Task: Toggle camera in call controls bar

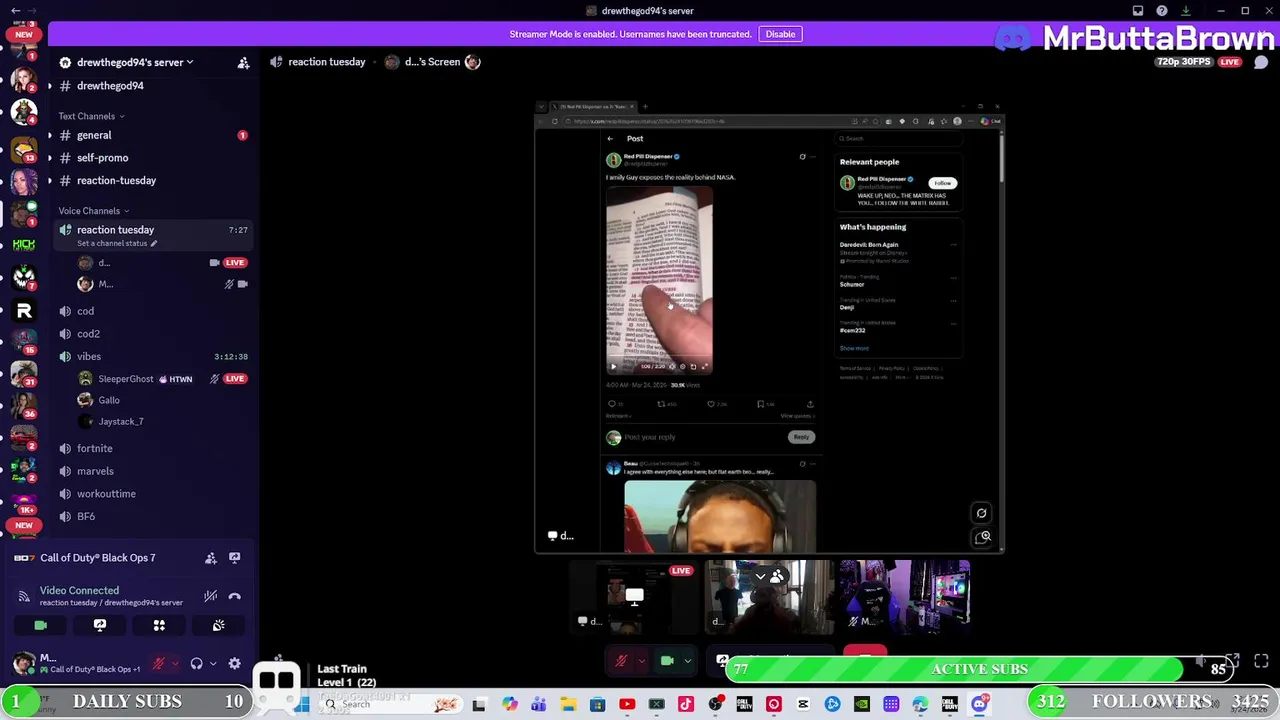Action: coord(667,661)
